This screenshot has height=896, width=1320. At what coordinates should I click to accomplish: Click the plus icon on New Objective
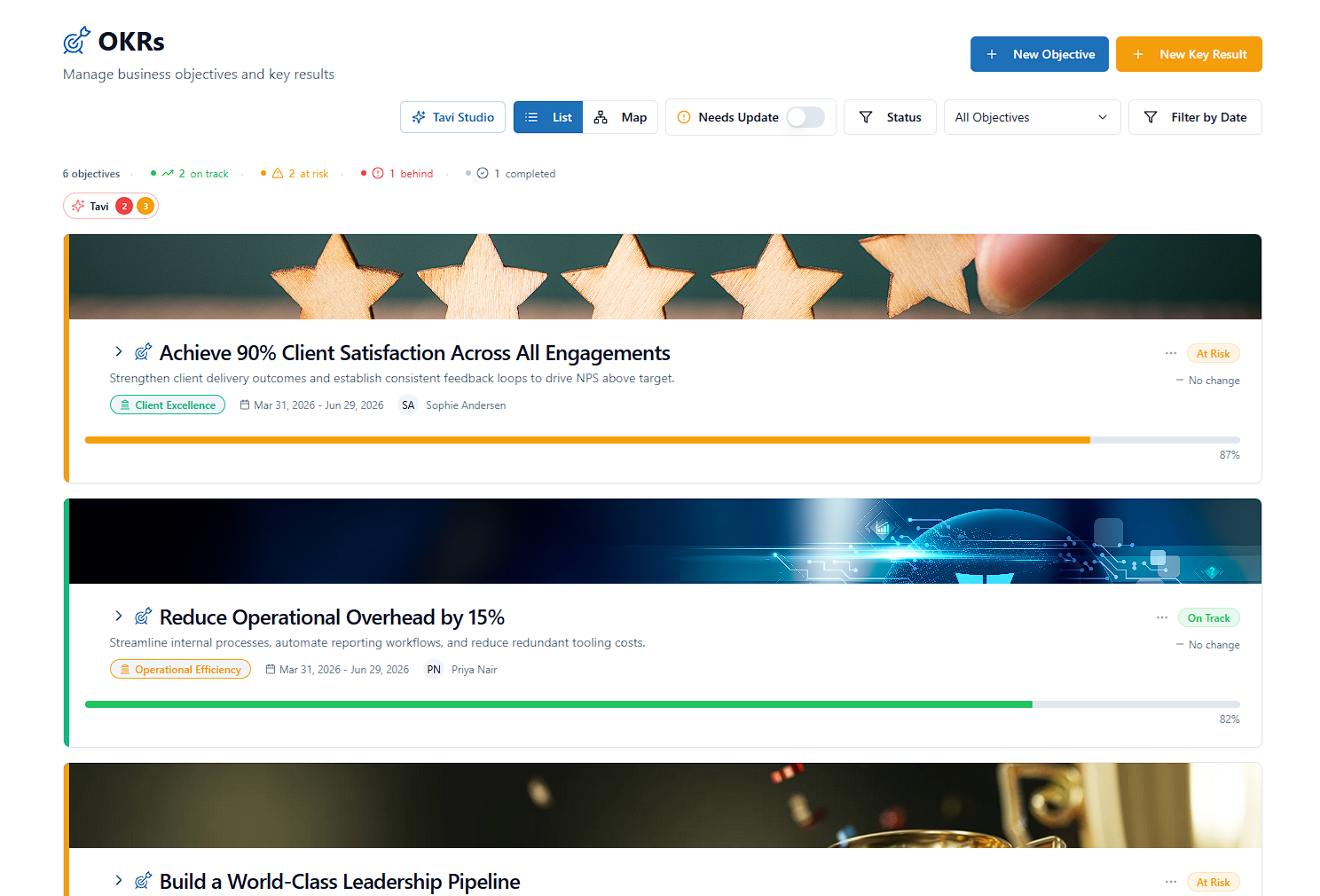[x=992, y=54]
